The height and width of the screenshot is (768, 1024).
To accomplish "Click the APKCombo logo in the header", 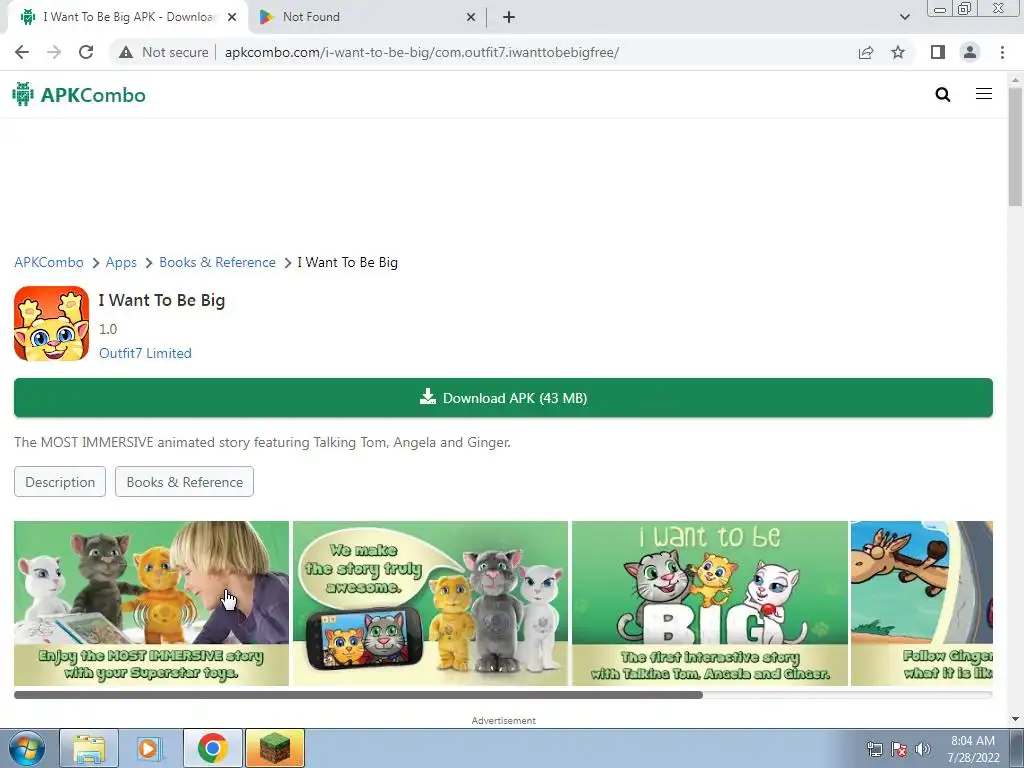I will point(79,95).
